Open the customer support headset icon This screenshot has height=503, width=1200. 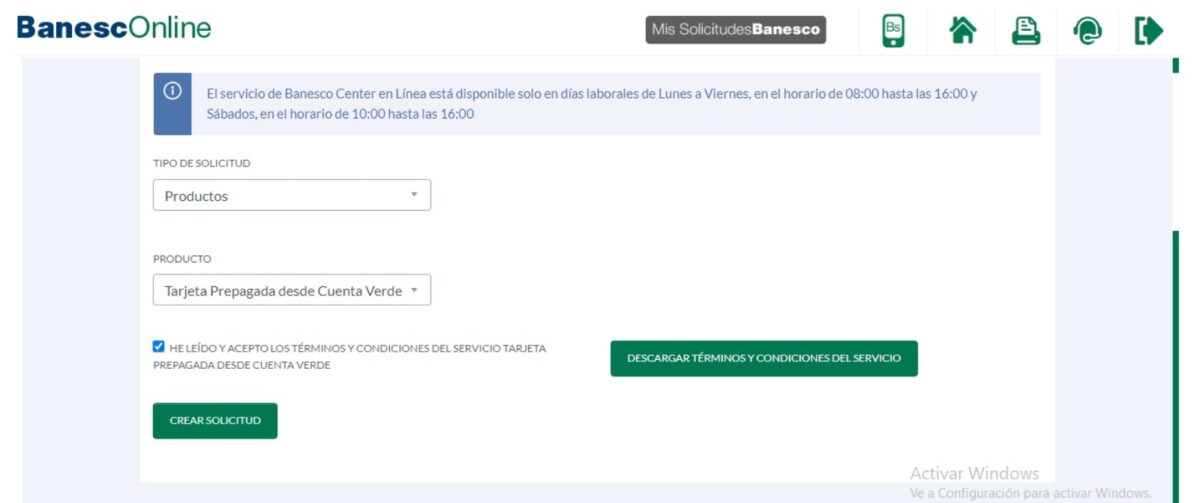coord(1087,32)
